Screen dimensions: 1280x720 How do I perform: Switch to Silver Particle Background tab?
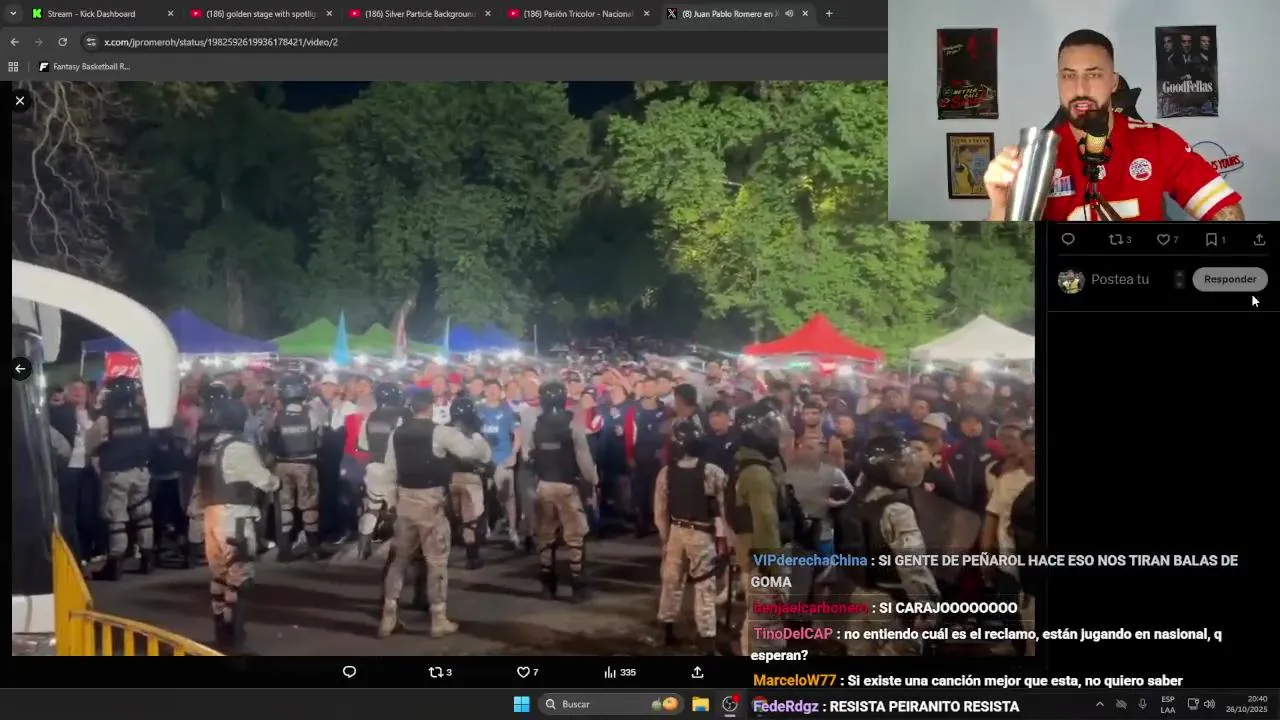click(x=419, y=14)
